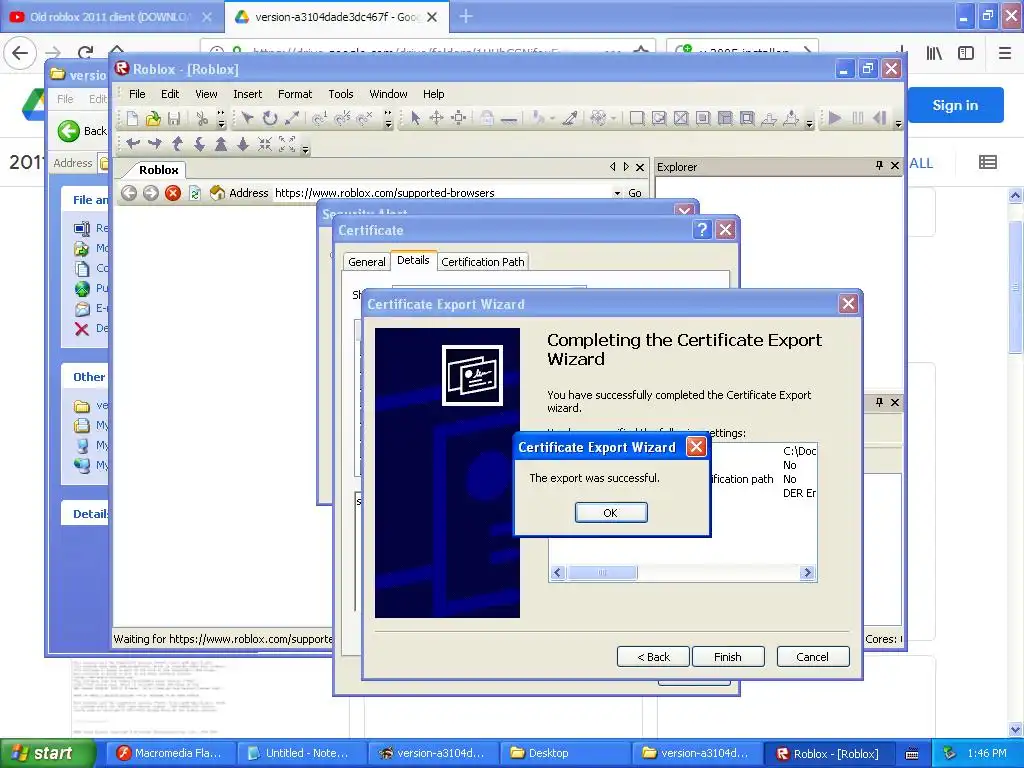This screenshot has width=1024, height=768.
Task: Expand the camera controls toolbar overflow chevron
Action: 305,148
